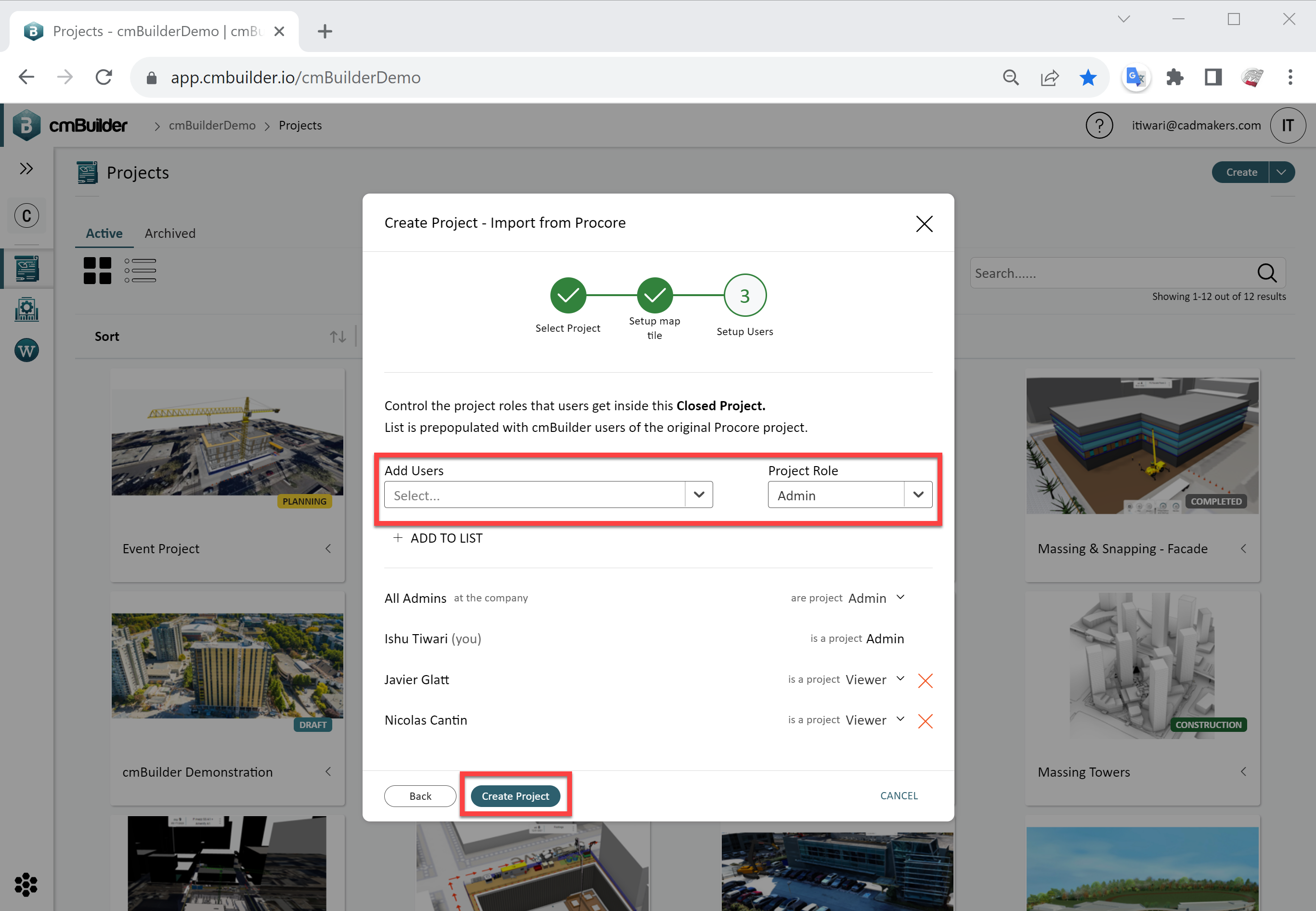Open the Create button dropdown arrow

[1281, 172]
